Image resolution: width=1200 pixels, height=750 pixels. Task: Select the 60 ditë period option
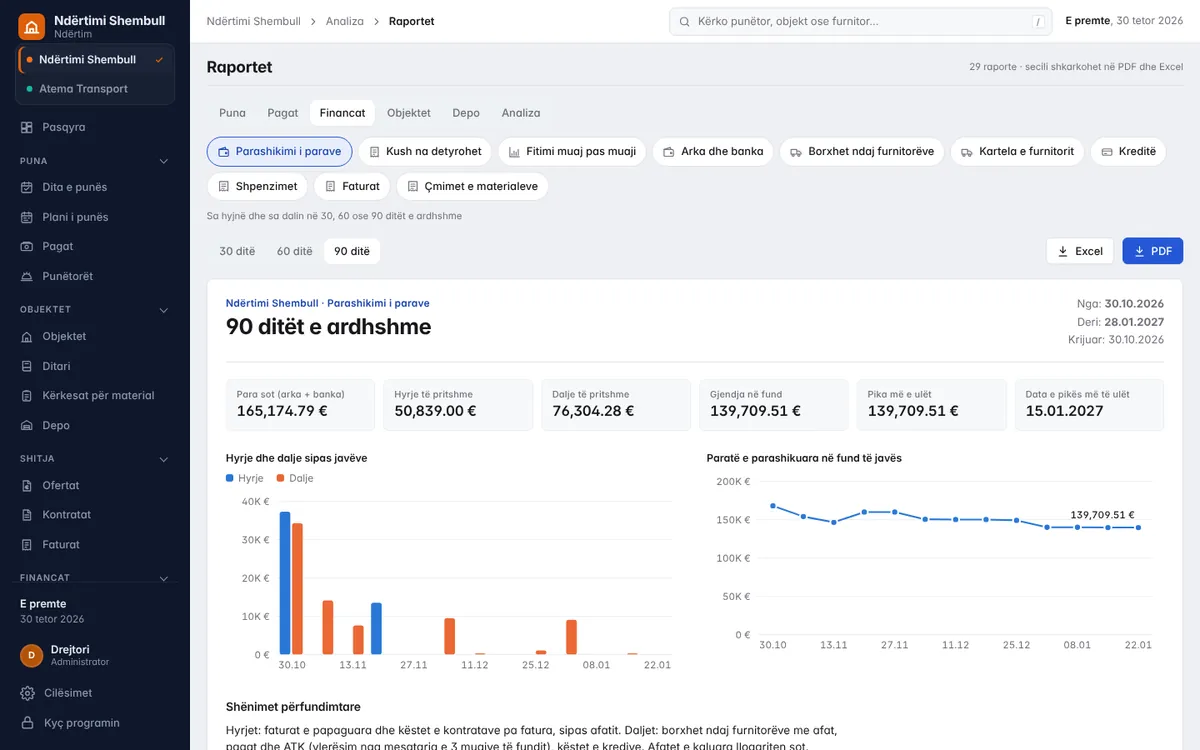295,251
